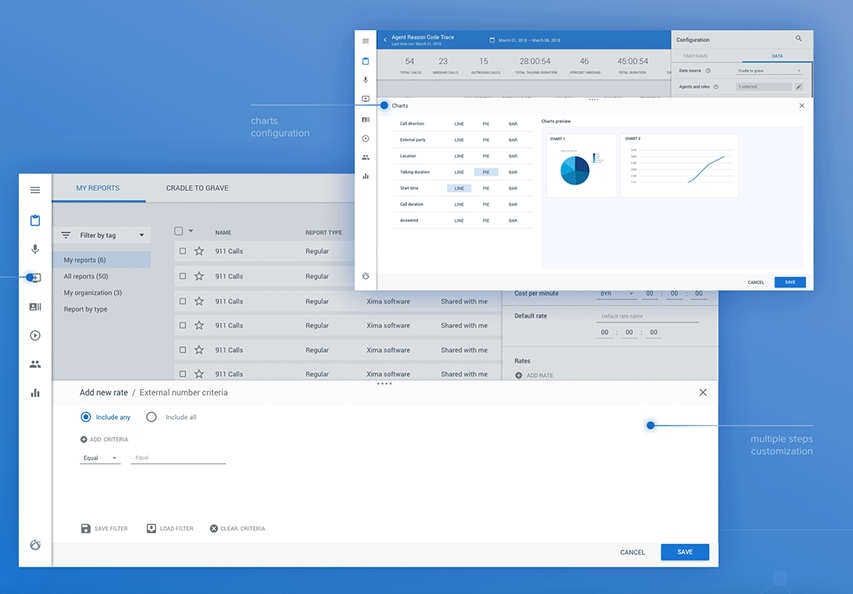Click the Clear Criteria x icon

(x=214, y=528)
